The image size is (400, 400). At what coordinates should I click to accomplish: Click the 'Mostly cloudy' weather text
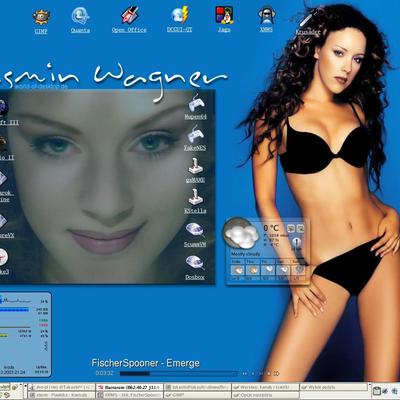point(245,254)
